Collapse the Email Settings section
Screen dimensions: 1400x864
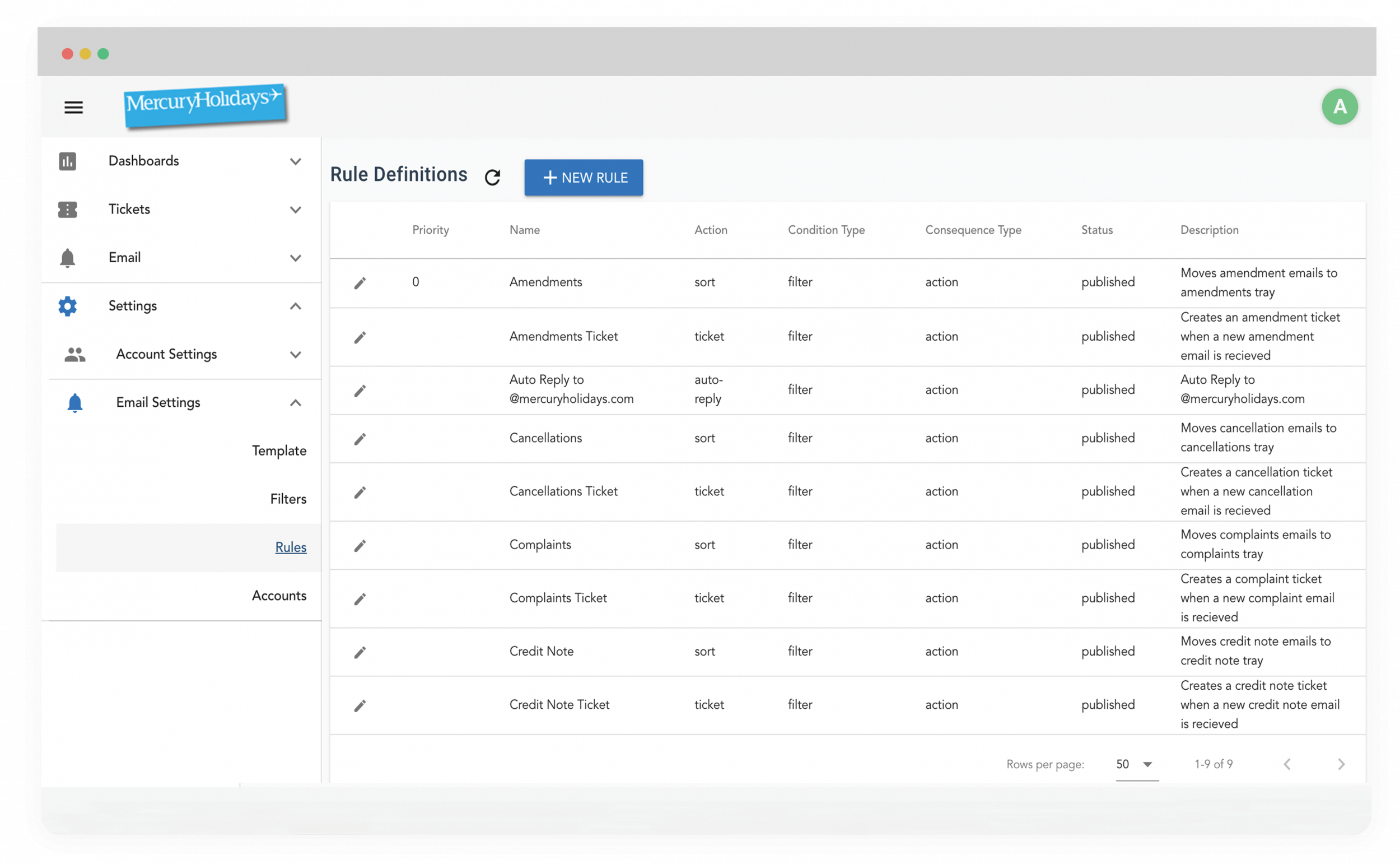(295, 403)
